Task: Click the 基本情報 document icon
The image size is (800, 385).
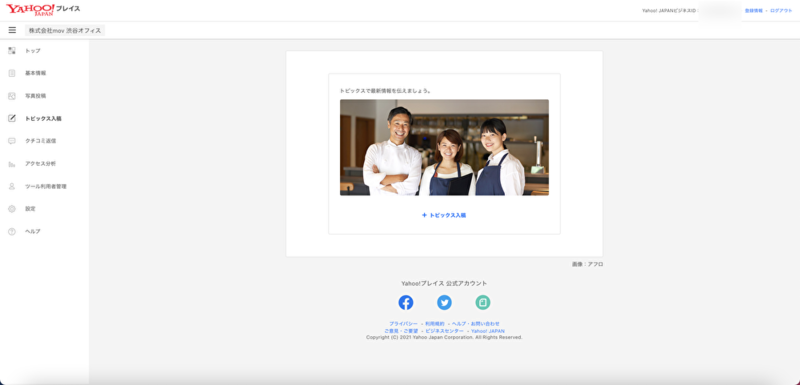Action: (12, 73)
